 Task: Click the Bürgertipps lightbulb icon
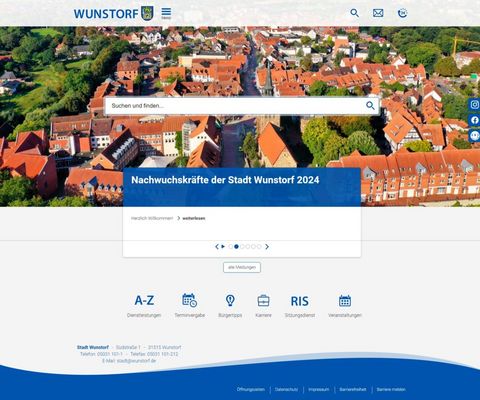(x=230, y=300)
